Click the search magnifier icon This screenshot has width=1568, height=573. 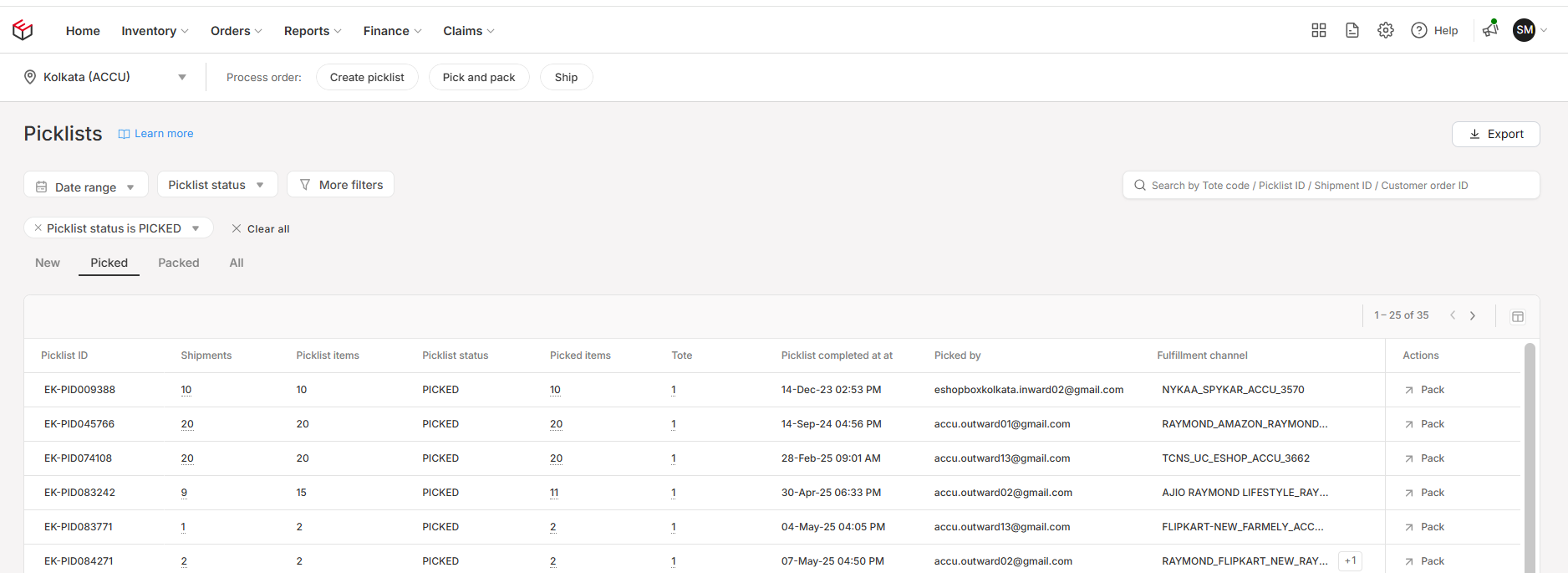point(1140,186)
